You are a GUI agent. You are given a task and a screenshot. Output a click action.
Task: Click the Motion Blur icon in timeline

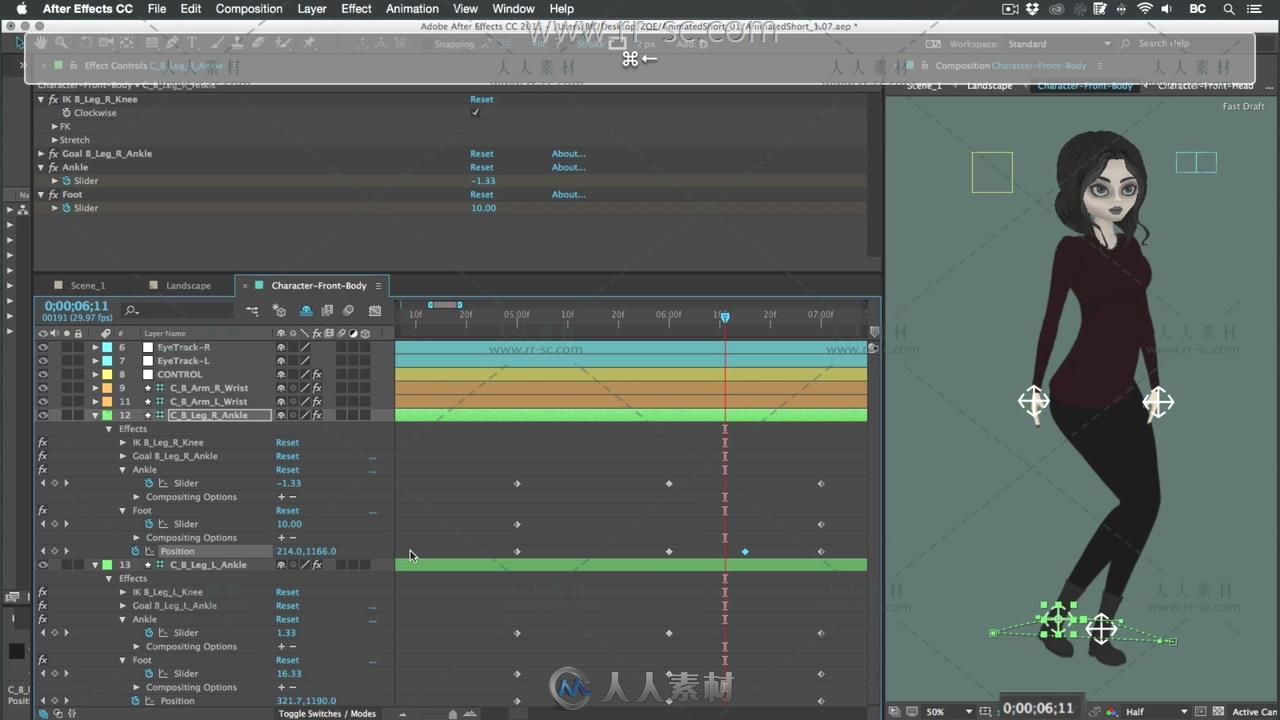coord(348,311)
